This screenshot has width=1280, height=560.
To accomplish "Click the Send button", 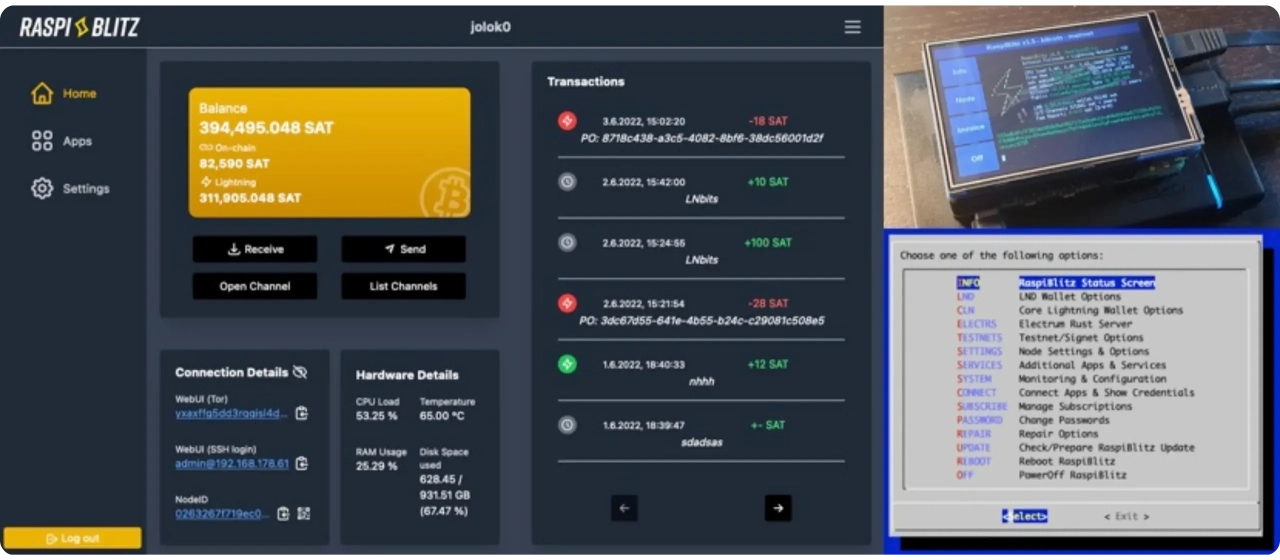I will (403, 249).
